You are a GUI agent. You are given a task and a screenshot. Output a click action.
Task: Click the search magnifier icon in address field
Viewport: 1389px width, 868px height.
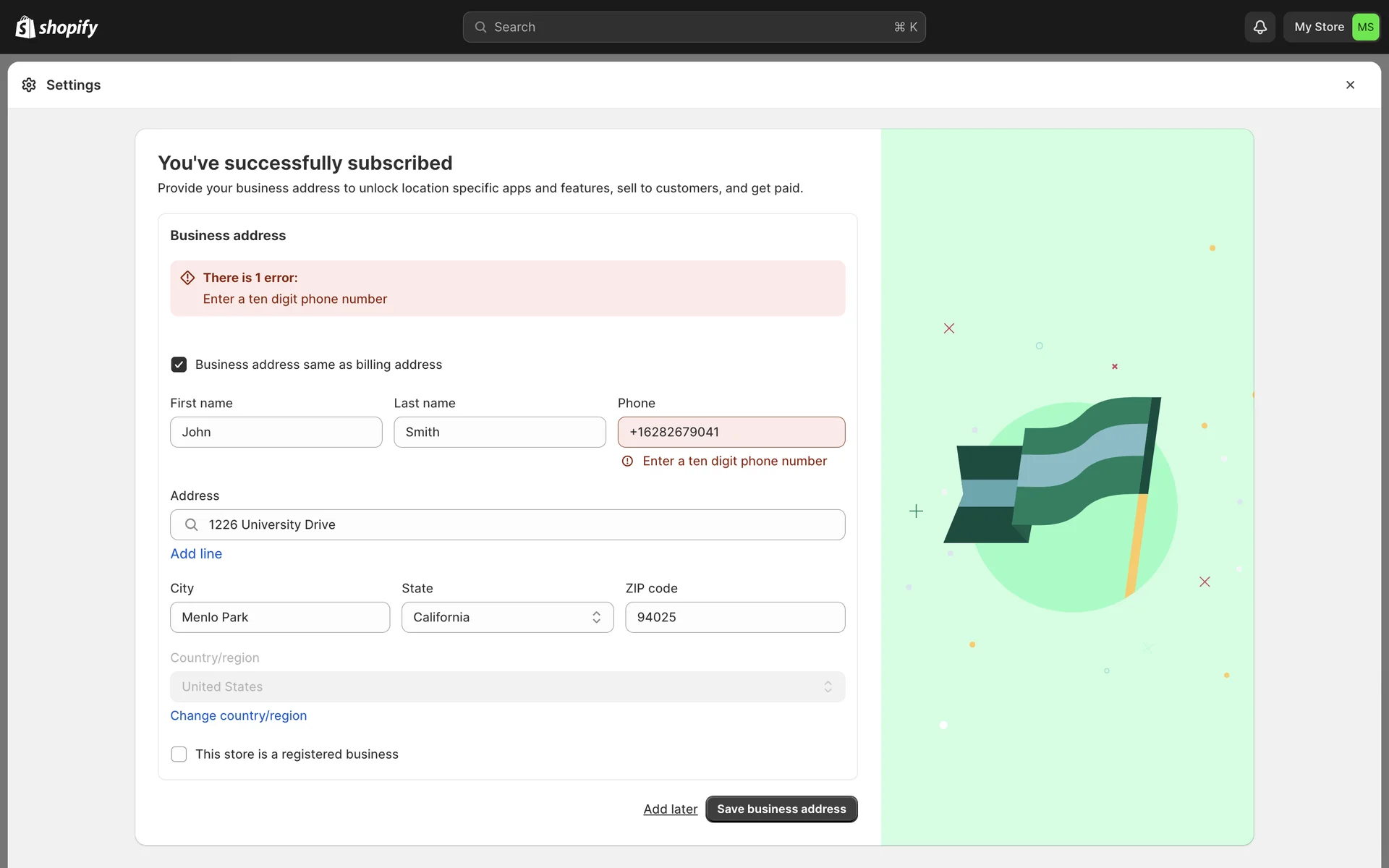coord(191,524)
